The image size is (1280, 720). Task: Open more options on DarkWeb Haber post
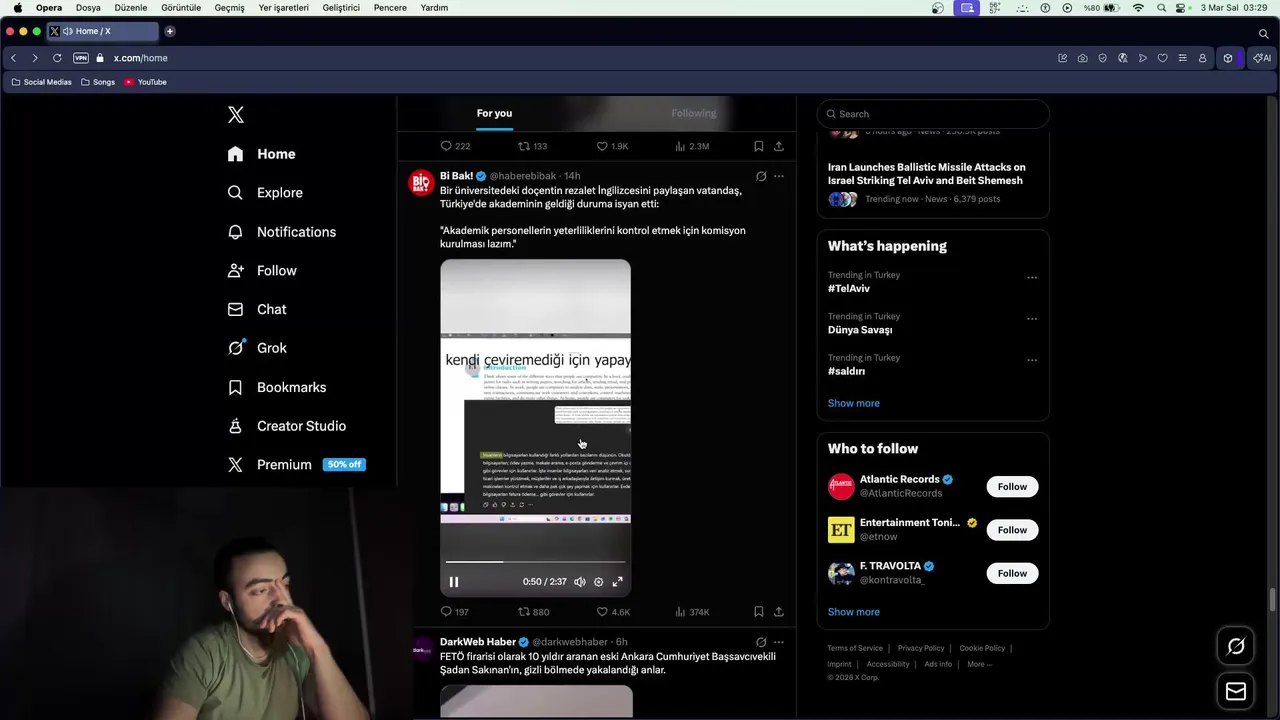[779, 642]
